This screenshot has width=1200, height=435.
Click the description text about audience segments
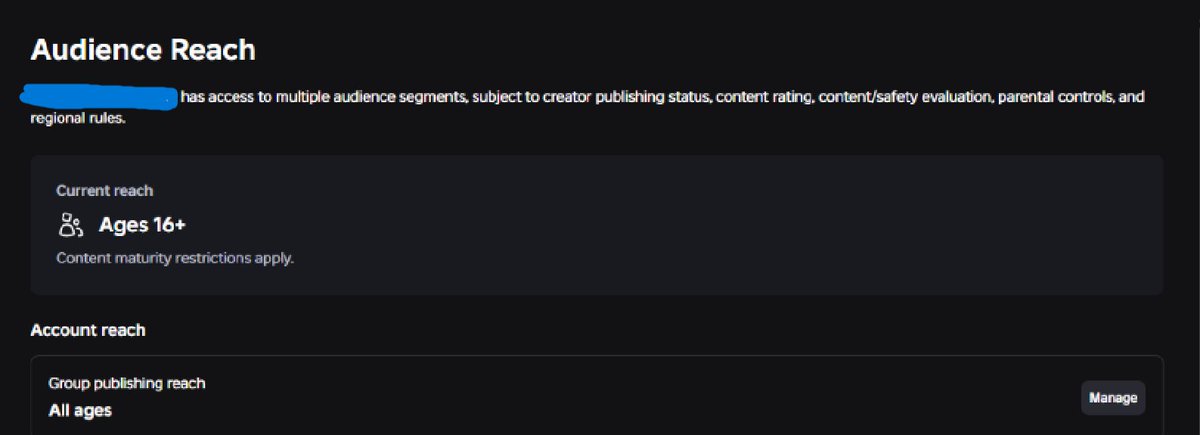click(x=587, y=108)
